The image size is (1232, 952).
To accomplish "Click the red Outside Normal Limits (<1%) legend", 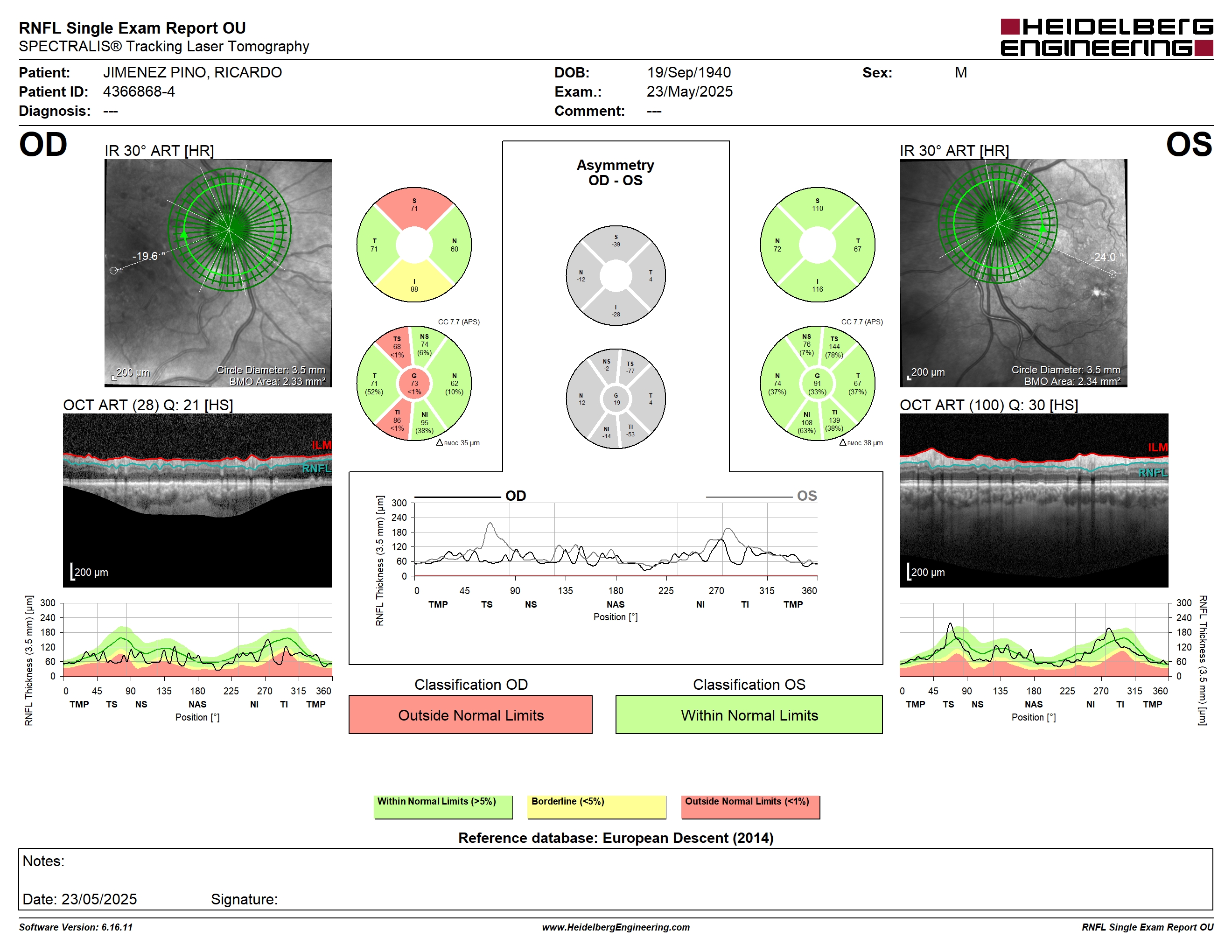I will click(x=750, y=807).
